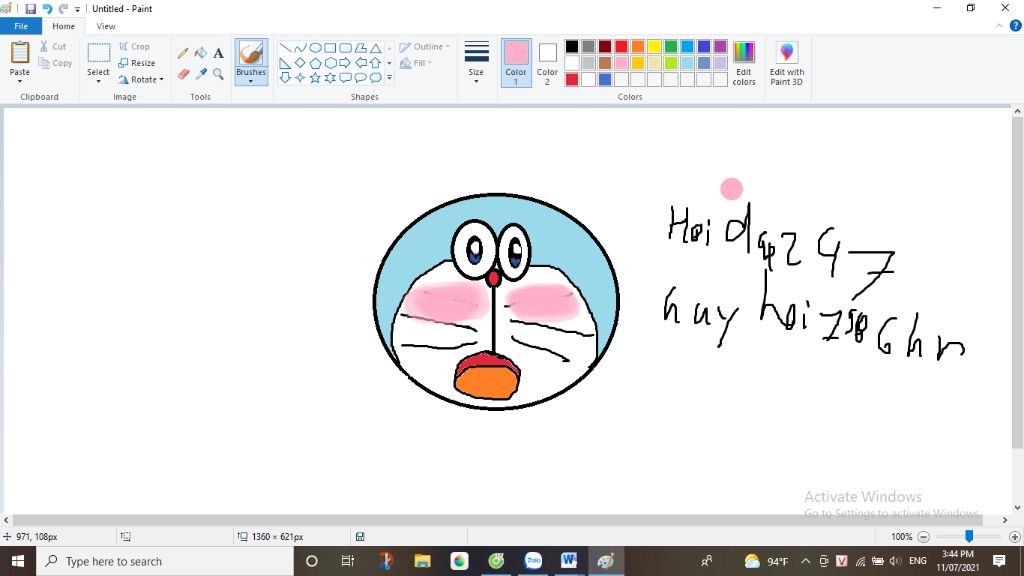The height and width of the screenshot is (576, 1024).
Task: Click the Copy button
Action: (x=55, y=63)
